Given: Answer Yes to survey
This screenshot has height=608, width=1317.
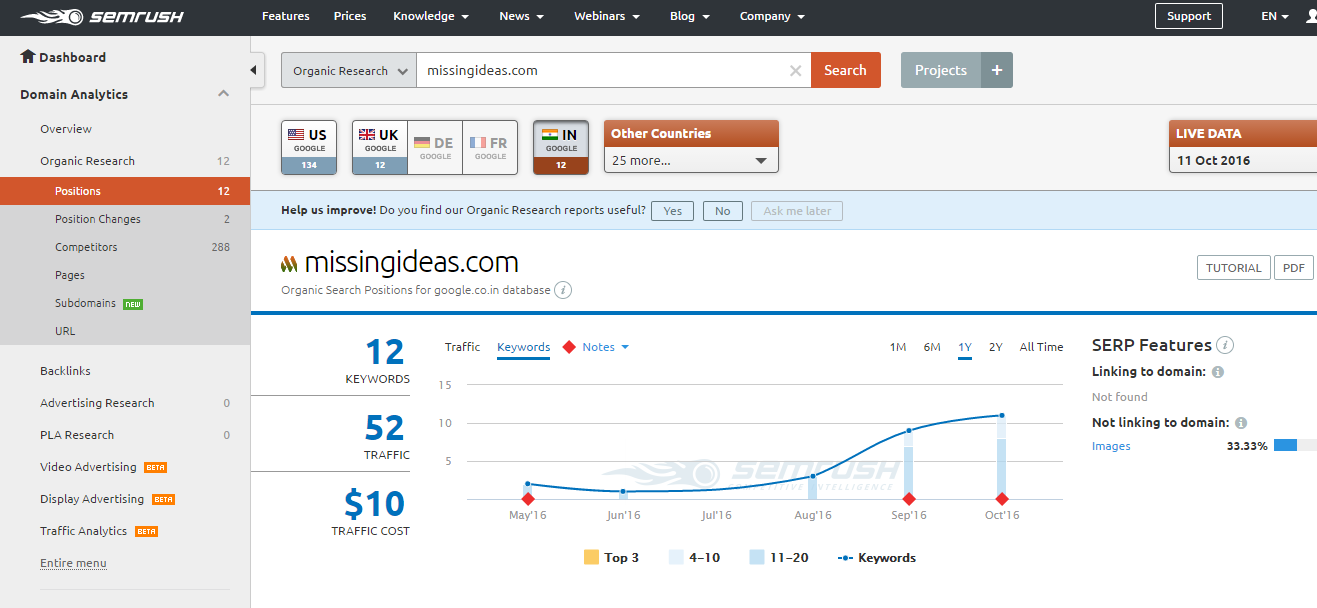Looking at the screenshot, I should point(673,211).
